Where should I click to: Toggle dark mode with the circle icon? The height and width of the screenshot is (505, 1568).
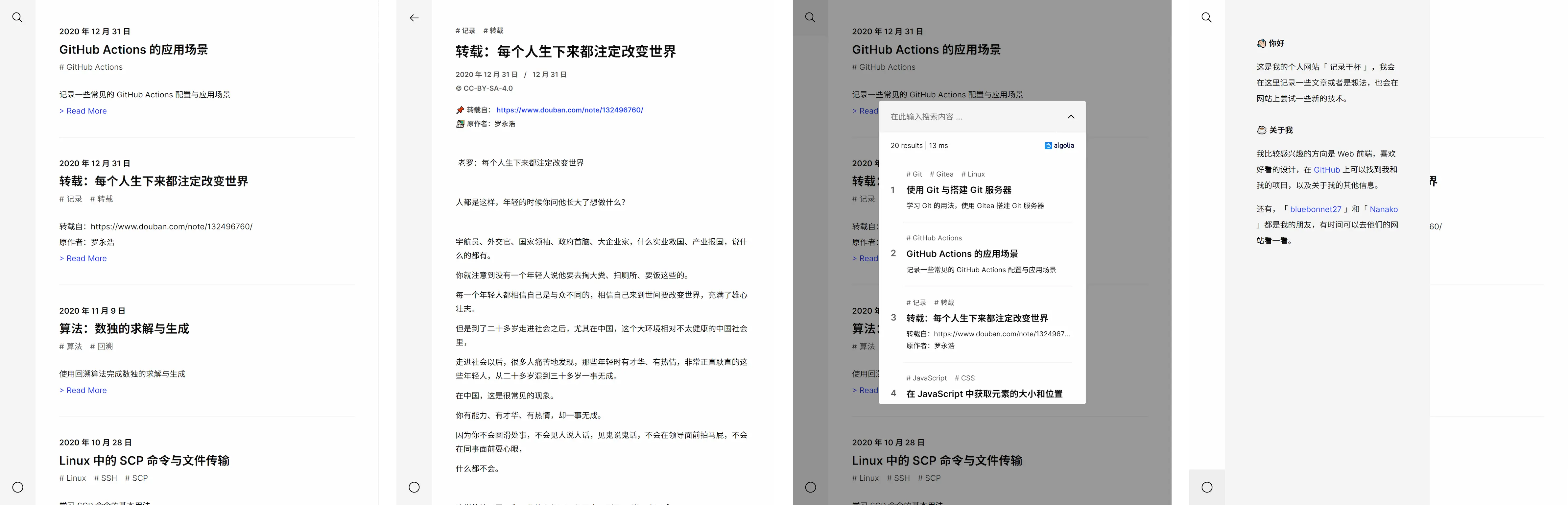[18, 487]
